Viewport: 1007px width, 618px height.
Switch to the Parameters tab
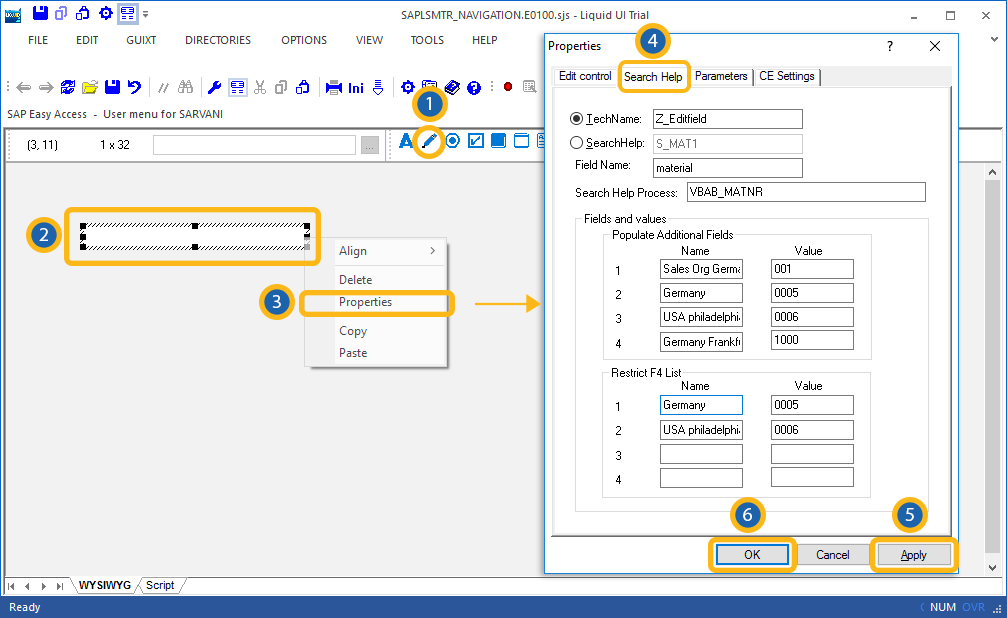pyautogui.click(x=721, y=76)
